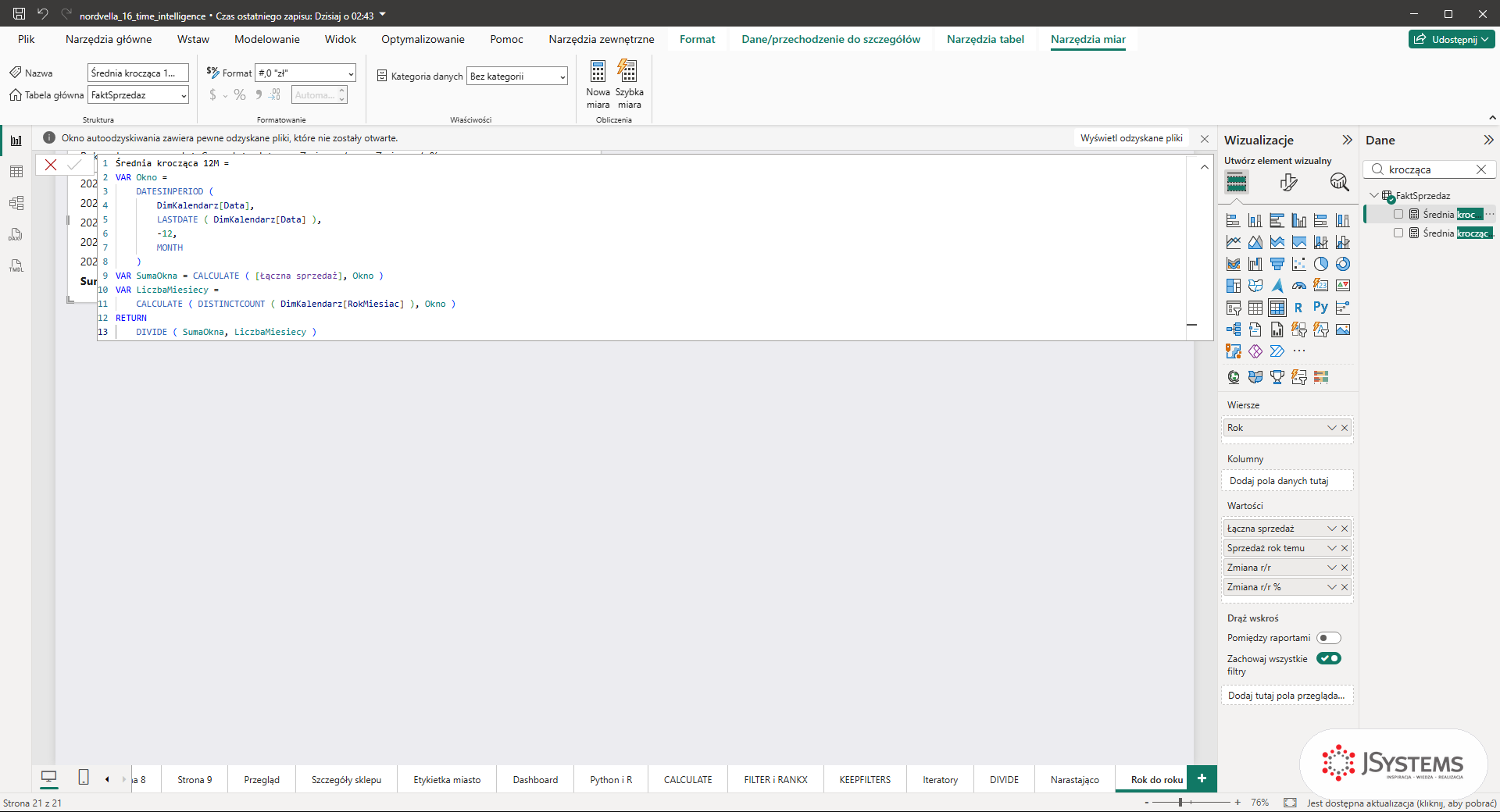Pick the decomposition tree visual
The height and width of the screenshot is (812, 1500).
pos(1233,329)
